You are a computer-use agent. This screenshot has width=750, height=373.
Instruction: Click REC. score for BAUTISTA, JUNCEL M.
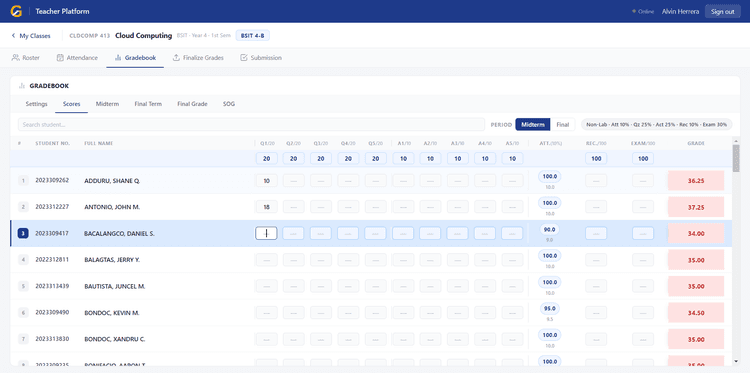[596, 286]
